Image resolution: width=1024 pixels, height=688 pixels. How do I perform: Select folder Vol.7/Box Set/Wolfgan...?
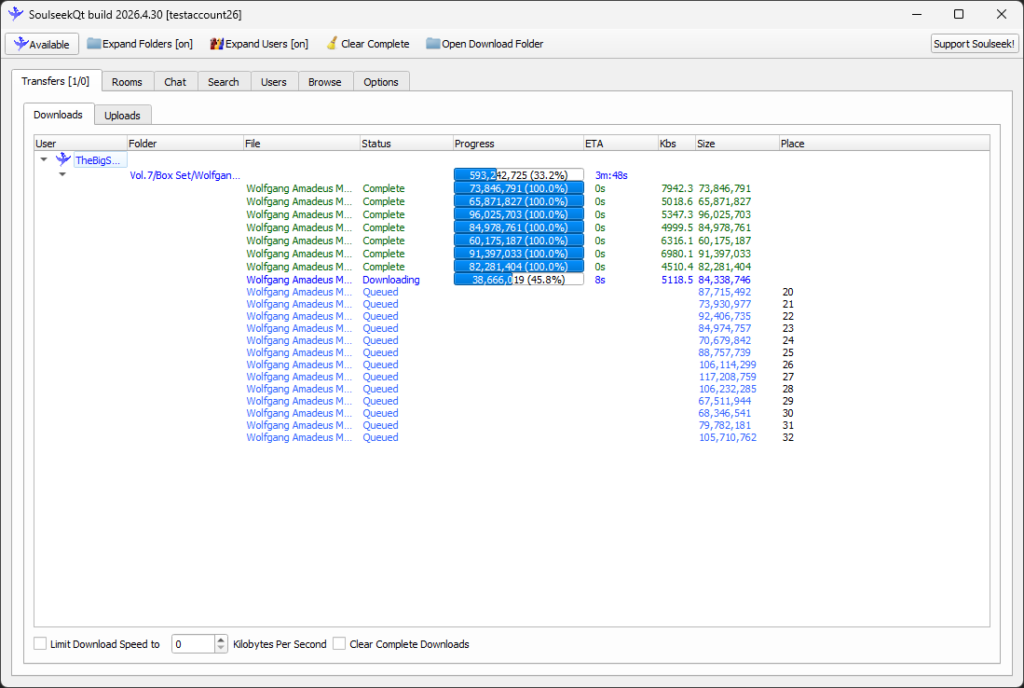[185, 175]
